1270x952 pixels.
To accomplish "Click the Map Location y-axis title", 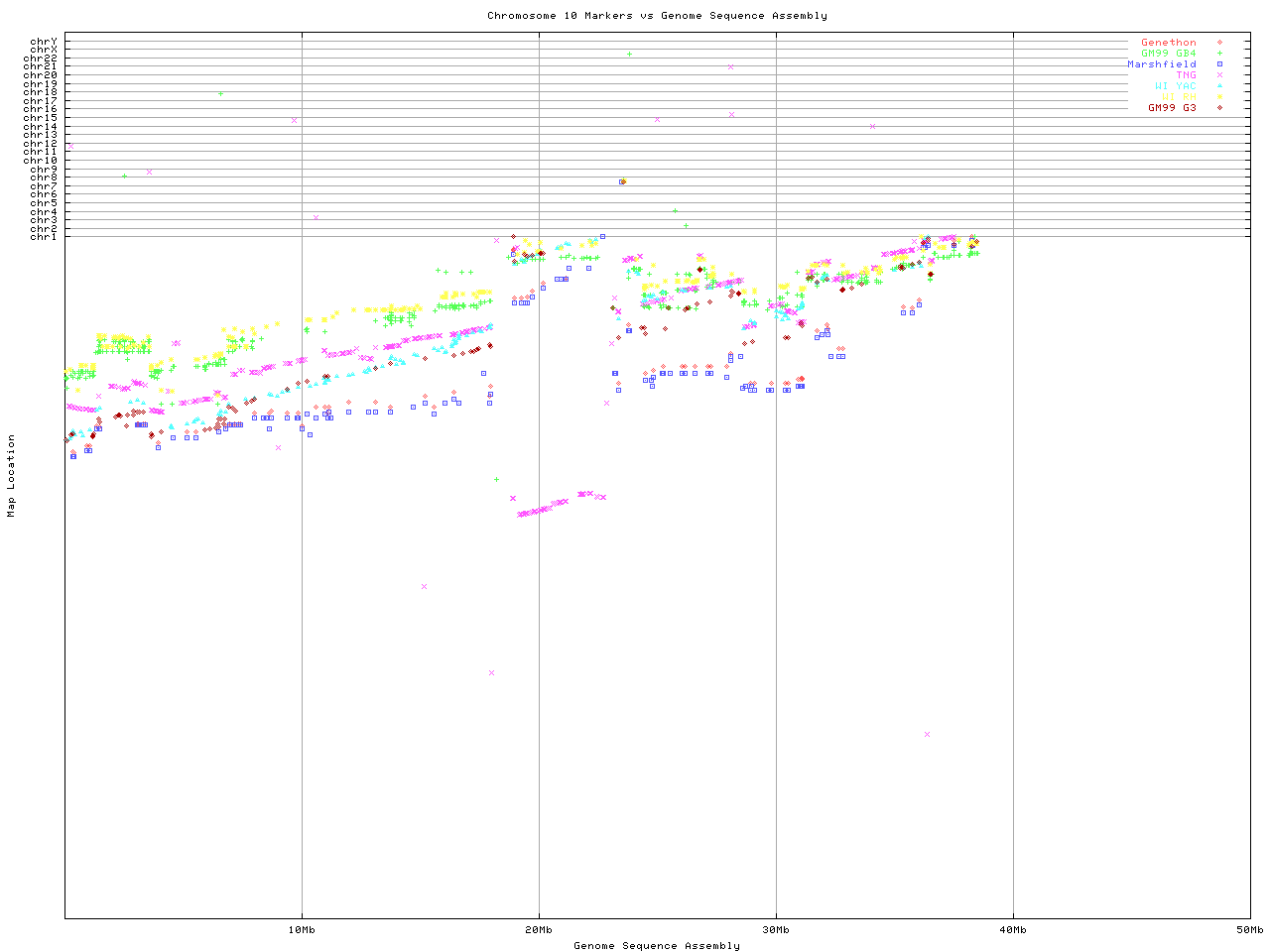I will (12, 476).
